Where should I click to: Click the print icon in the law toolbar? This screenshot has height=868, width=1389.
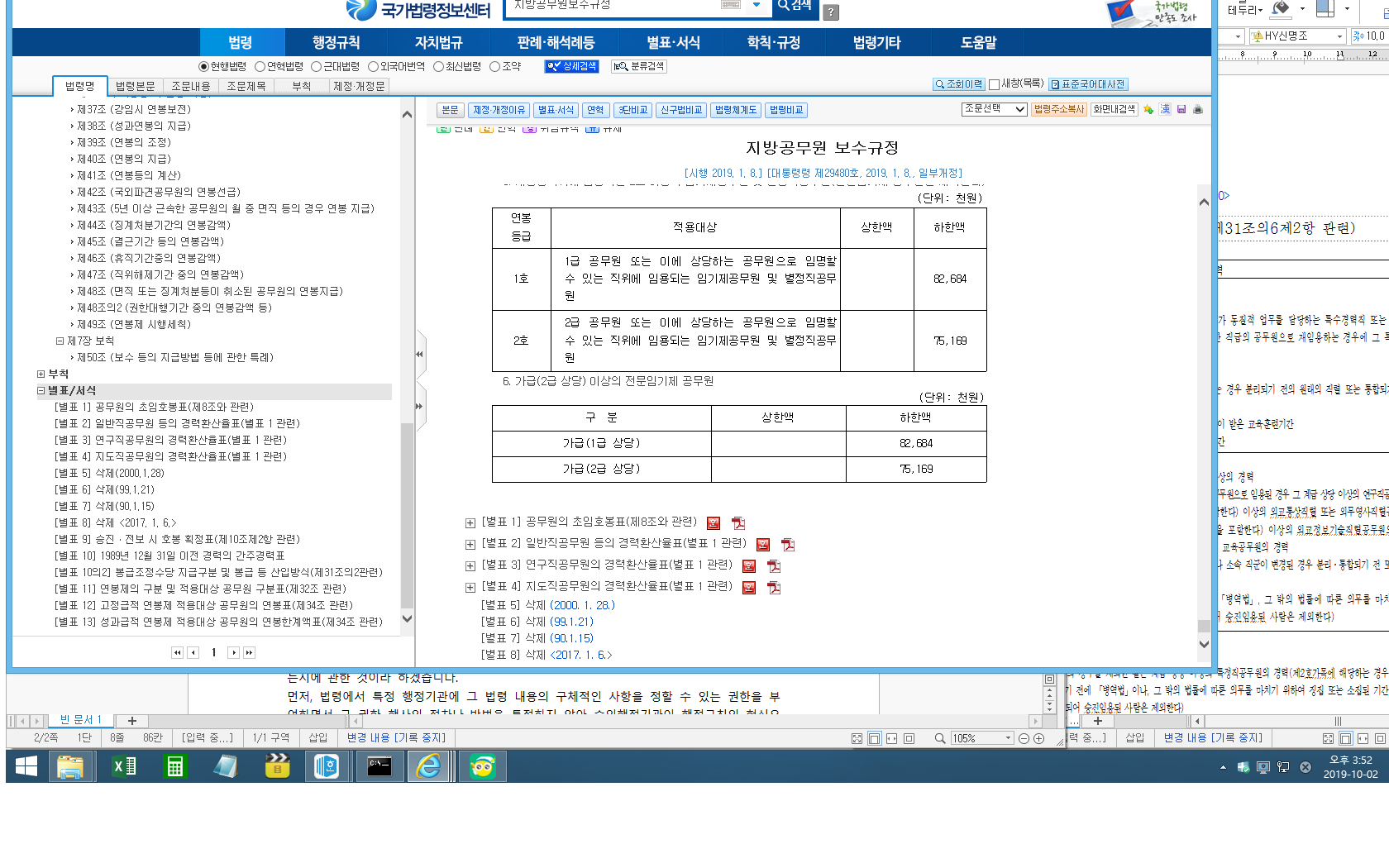1198,110
